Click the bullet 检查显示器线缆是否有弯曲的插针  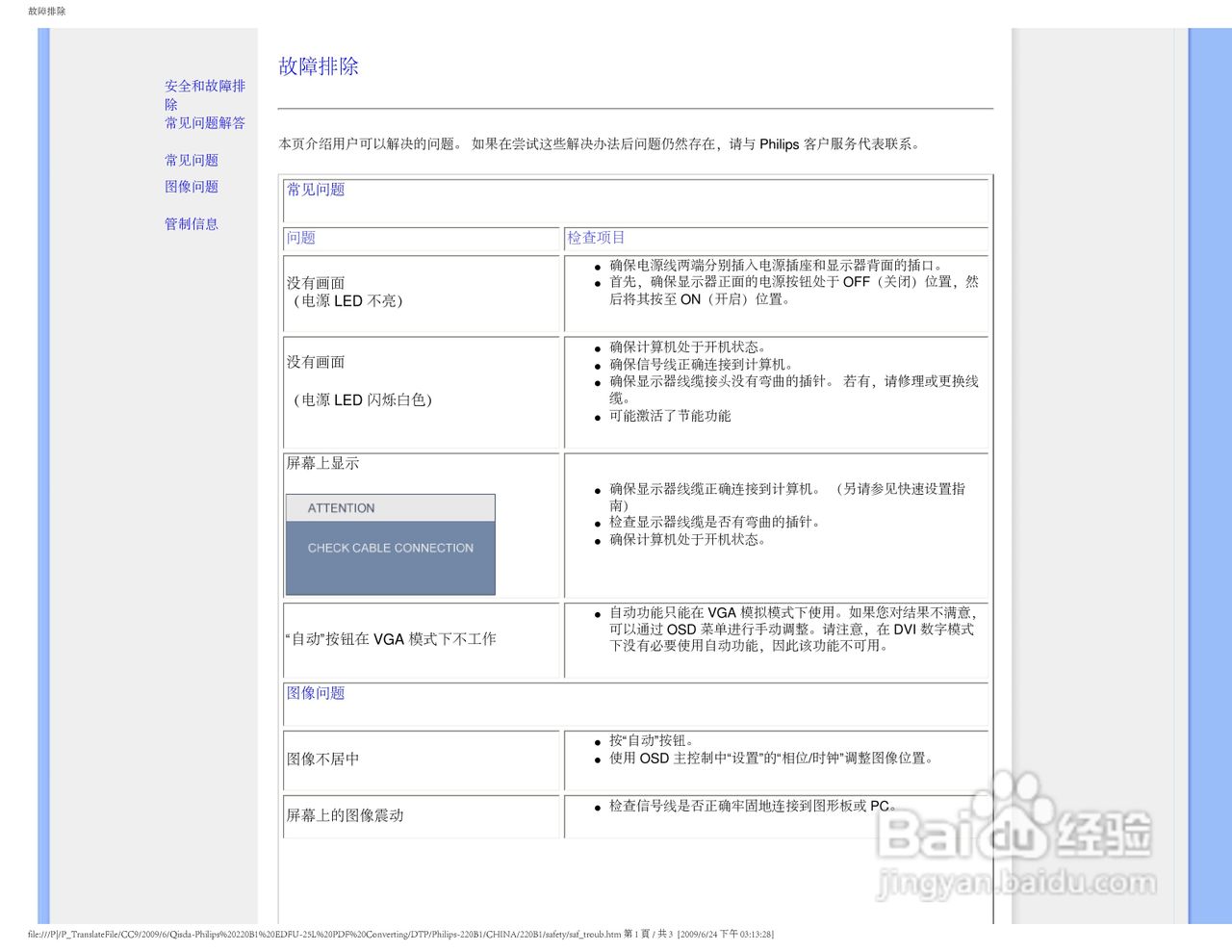coord(714,522)
